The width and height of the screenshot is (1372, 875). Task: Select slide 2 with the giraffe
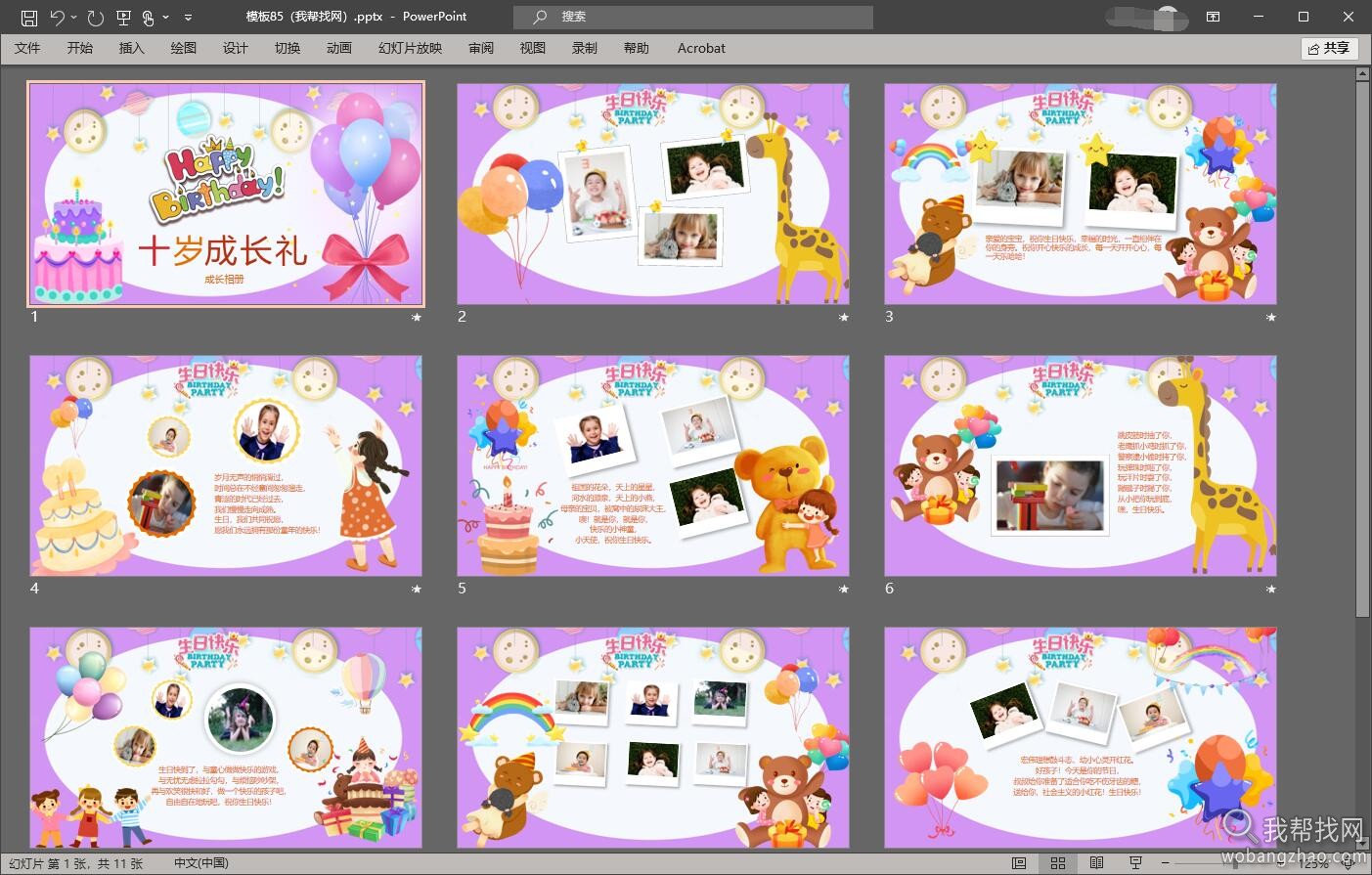(653, 194)
